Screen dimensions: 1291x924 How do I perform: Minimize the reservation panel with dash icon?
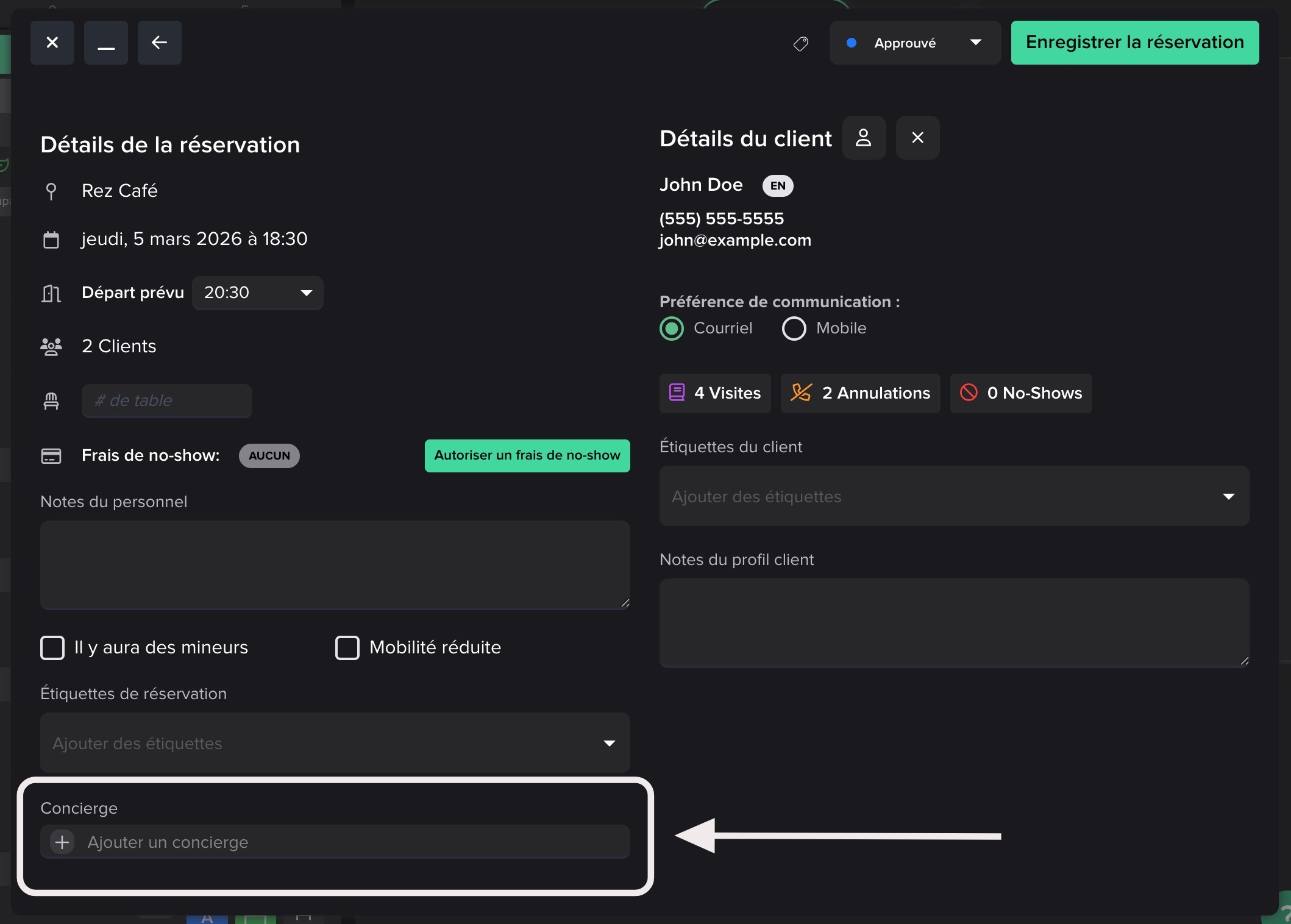pos(106,43)
